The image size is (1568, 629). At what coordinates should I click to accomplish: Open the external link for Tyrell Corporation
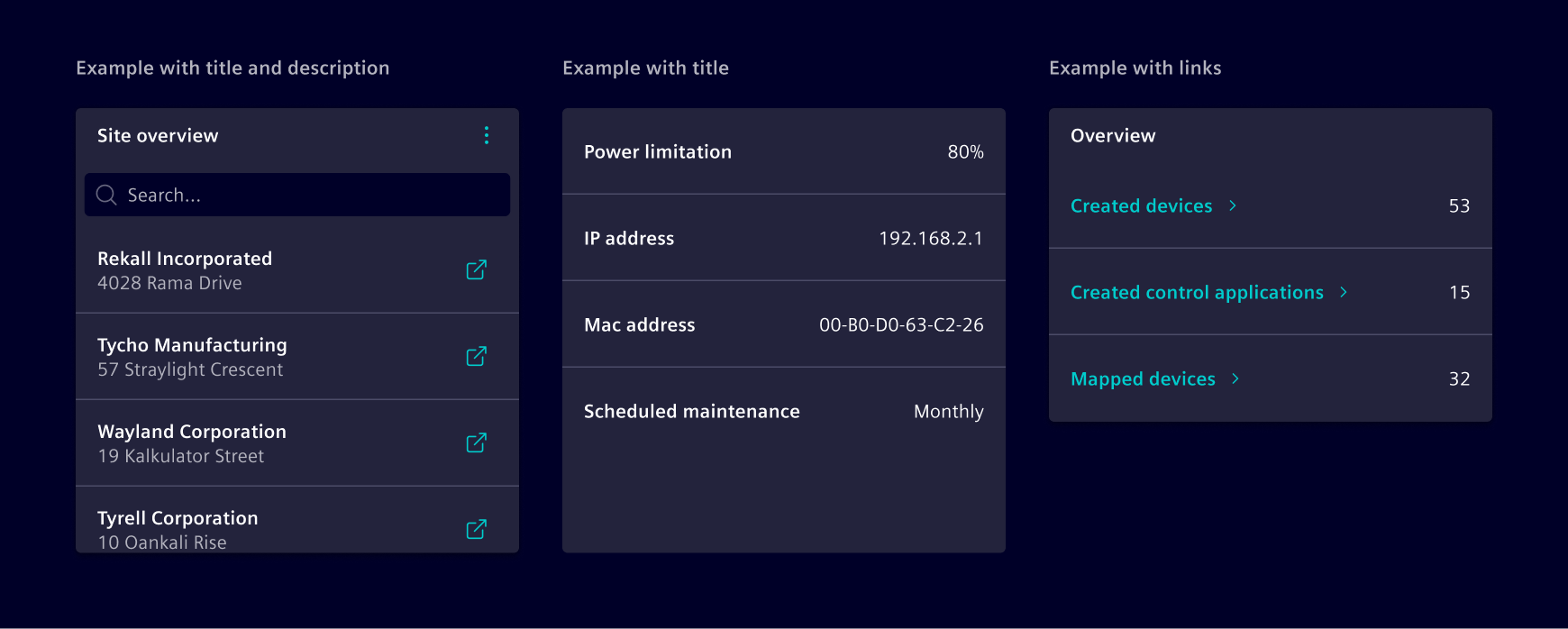476,529
